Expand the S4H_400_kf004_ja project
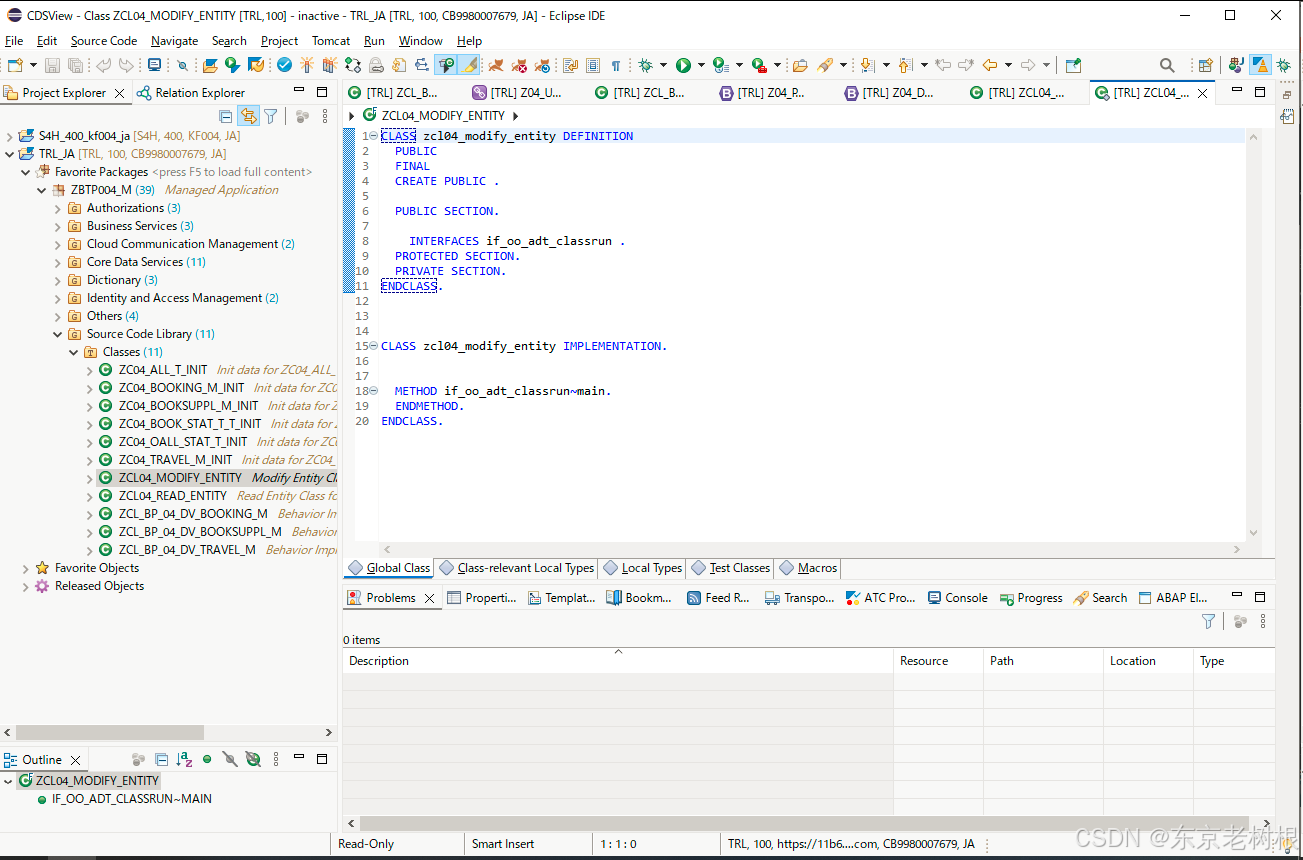 (x=10, y=136)
